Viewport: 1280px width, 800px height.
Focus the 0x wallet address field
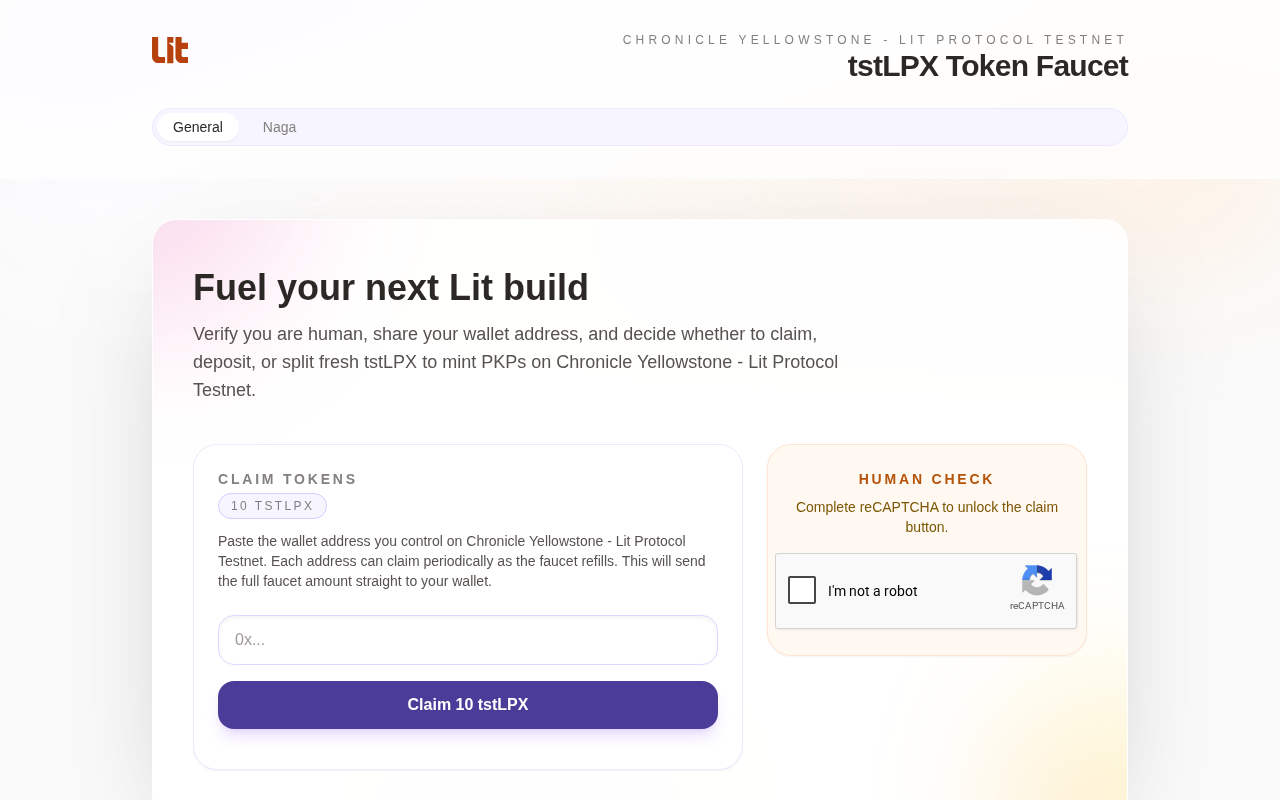tap(468, 640)
